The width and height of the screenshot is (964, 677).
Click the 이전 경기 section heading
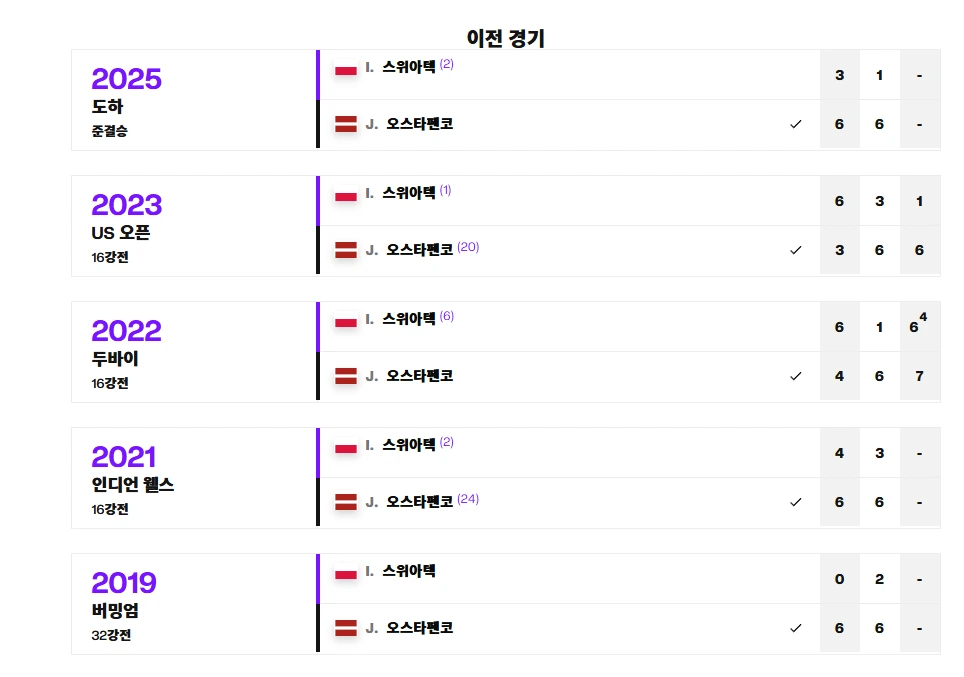506,38
